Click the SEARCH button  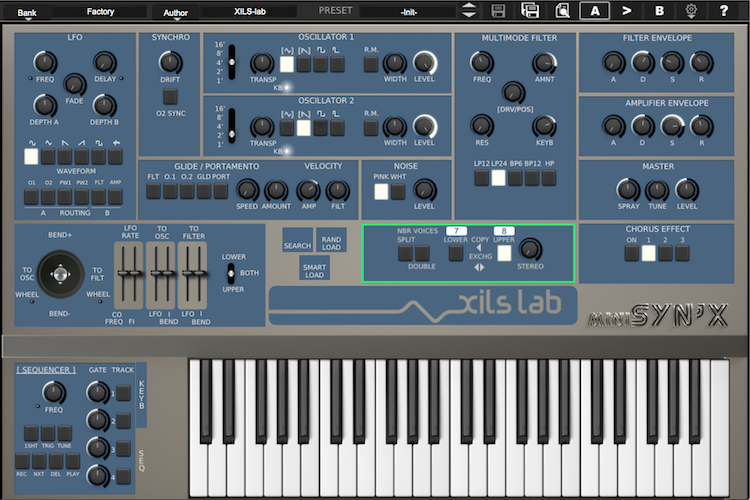click(x=298, y=240)
